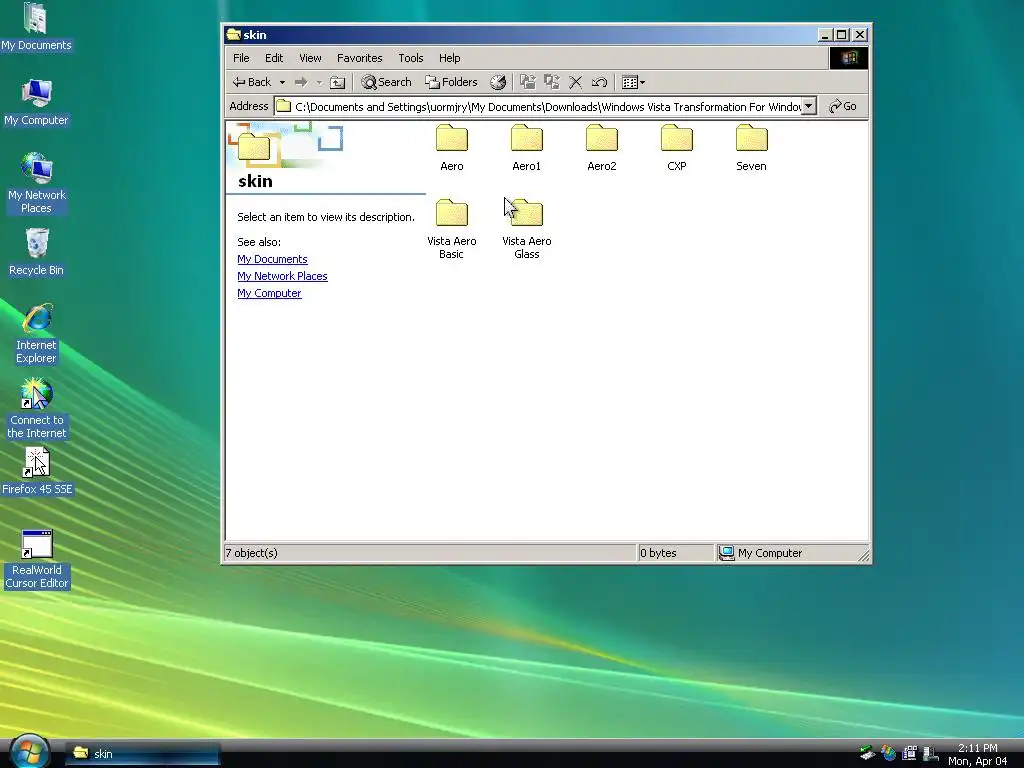Expand the Address bar dropdown
The height and width of the screenshot is (768, 1024).
808,106
